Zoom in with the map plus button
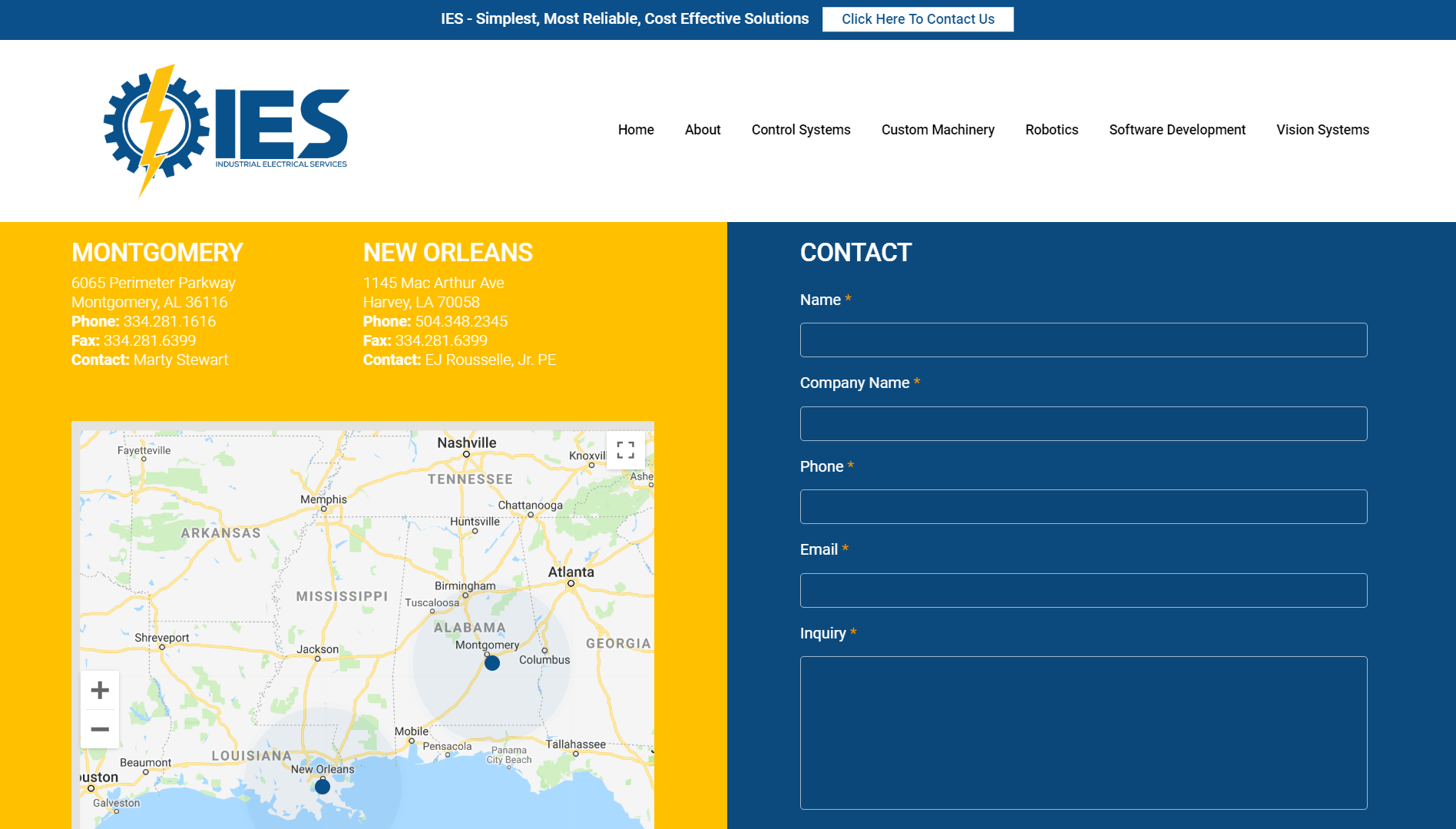Screen dimensions: 1456x829 (100, 690)
